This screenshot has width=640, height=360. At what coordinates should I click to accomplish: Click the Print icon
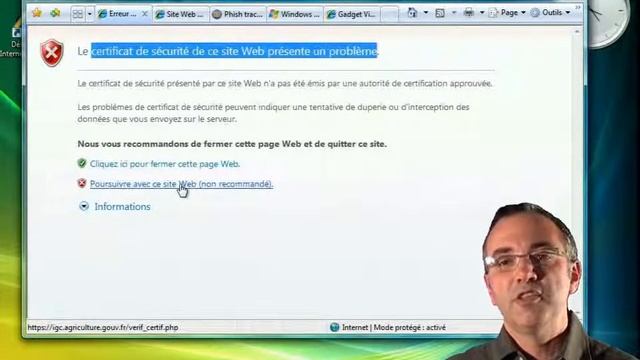click(469, 13)
